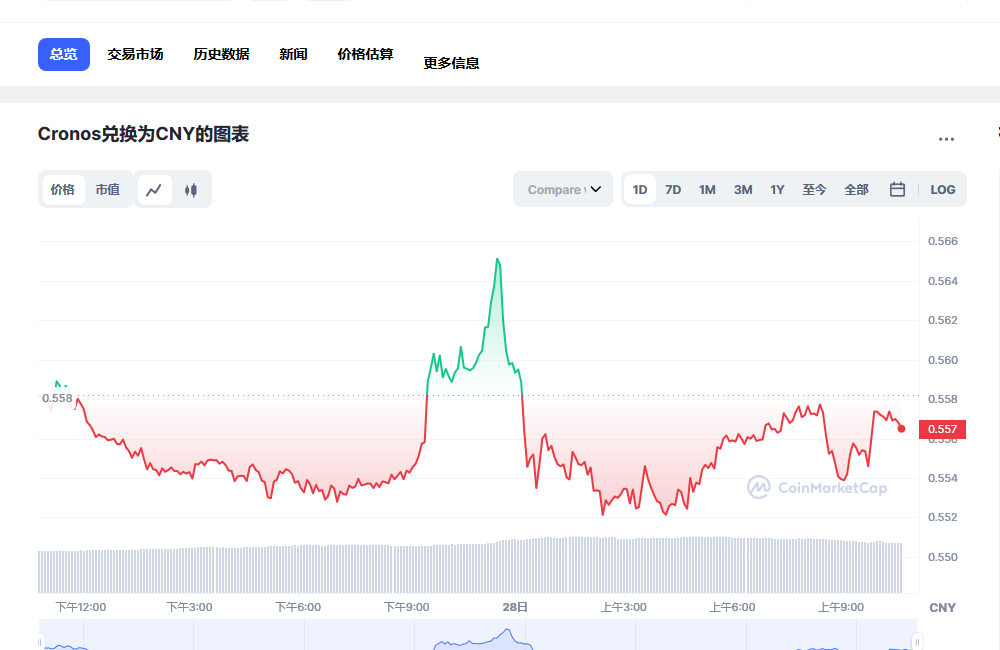Screen dimensions: 1000x650
Task: Open the calendar date range picker
Action: tap(897, 189)
